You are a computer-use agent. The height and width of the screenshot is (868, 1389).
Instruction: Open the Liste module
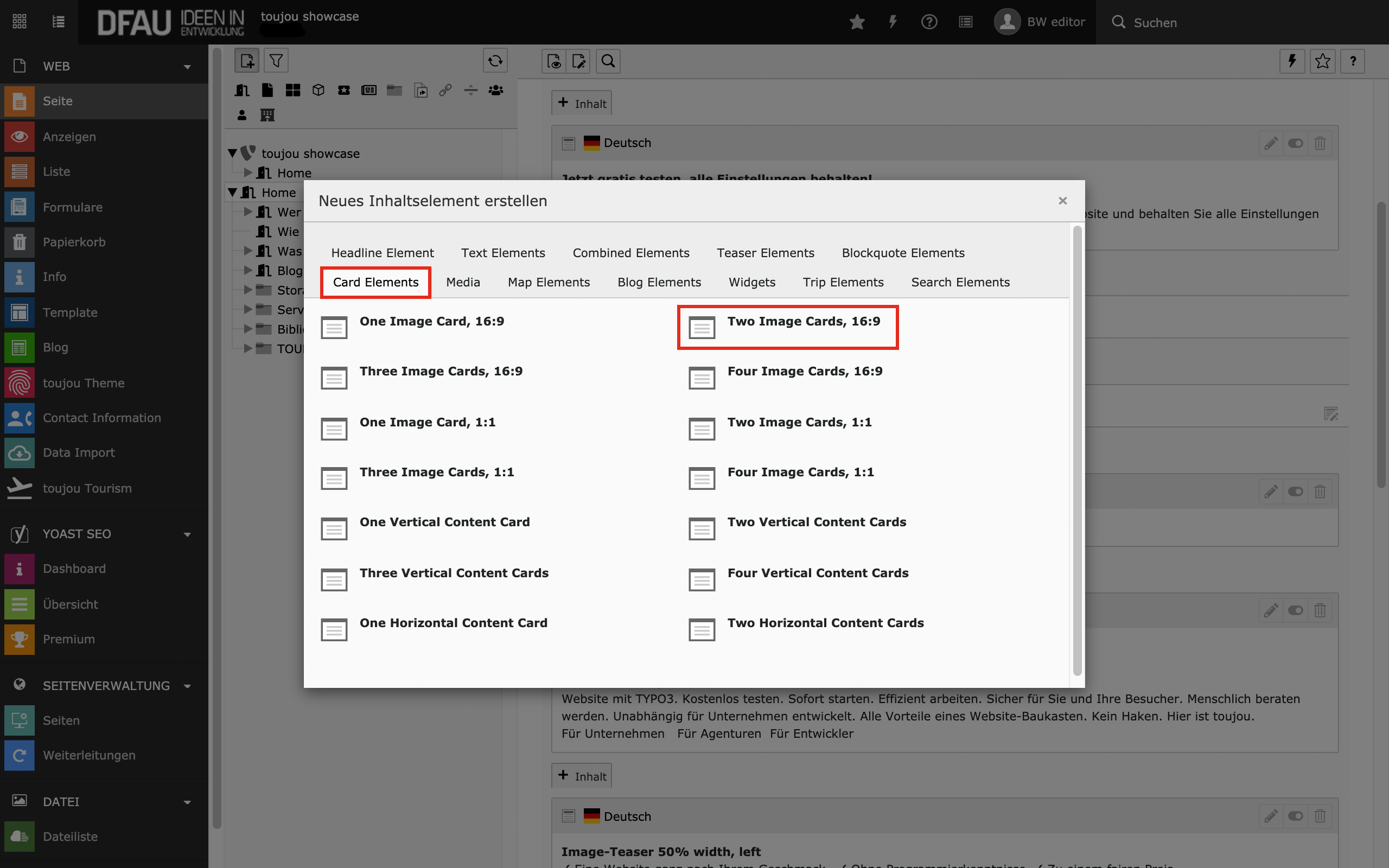click(x=104, y=171)
